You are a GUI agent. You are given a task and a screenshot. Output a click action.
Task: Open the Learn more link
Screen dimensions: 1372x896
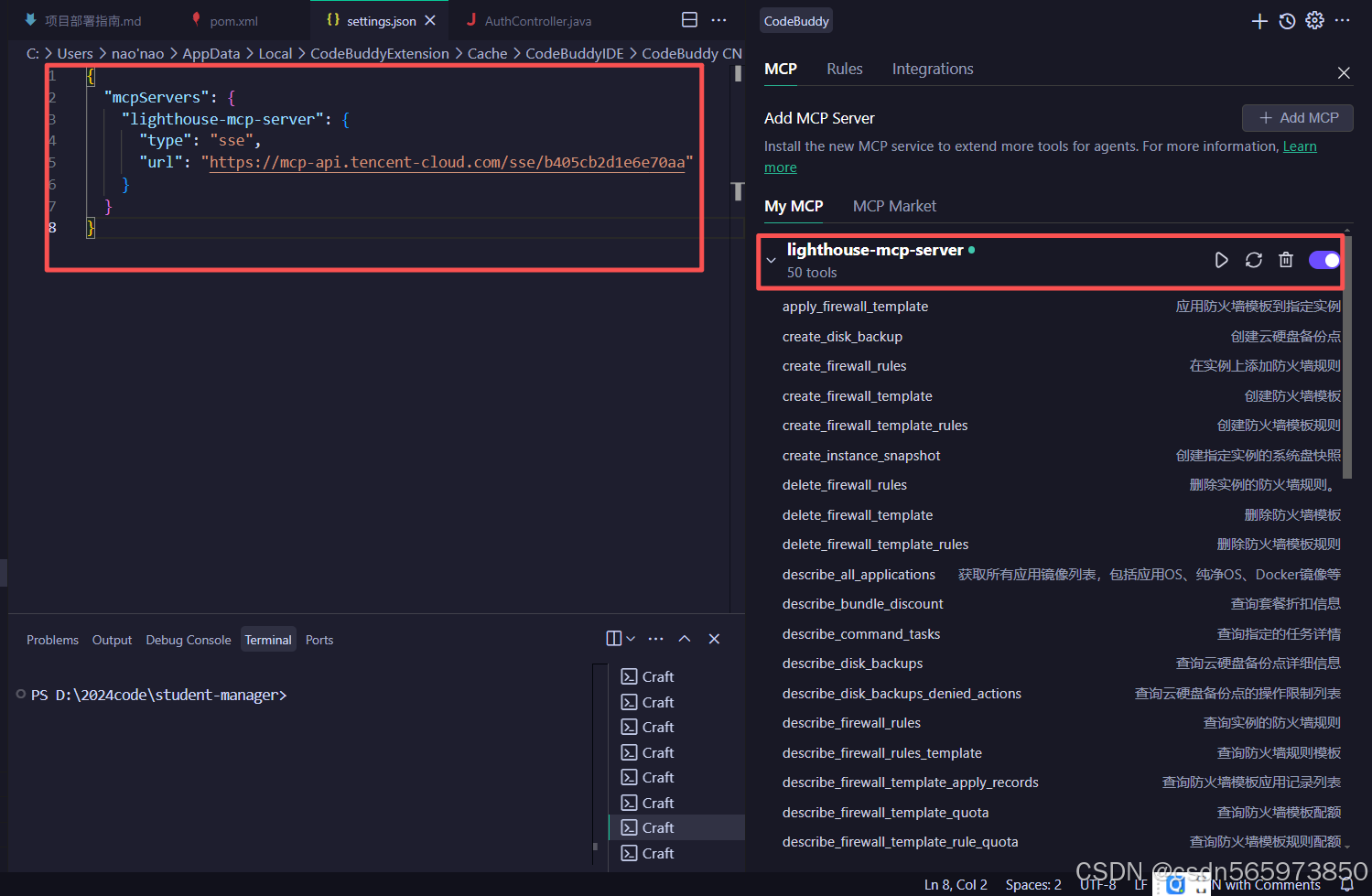point(1300,146)
